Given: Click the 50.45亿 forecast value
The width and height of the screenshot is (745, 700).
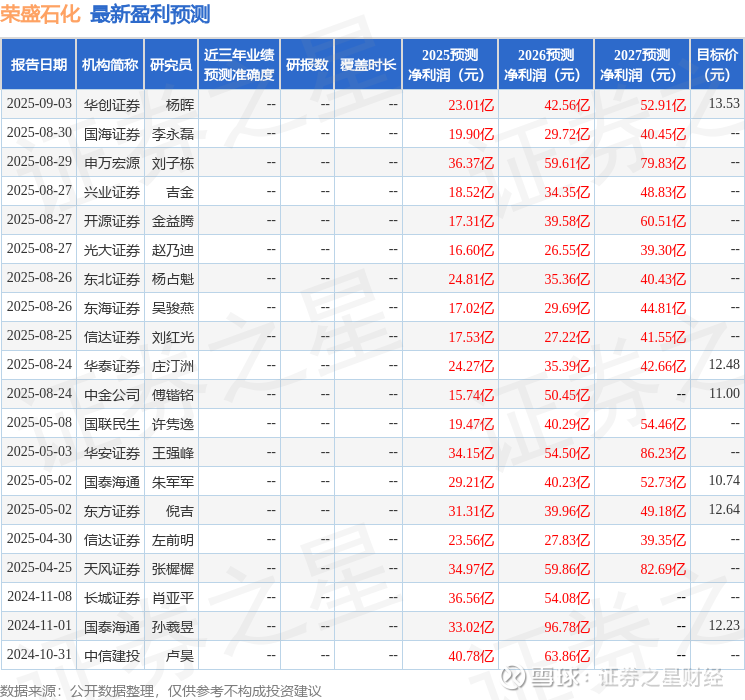Looking at the screenshot, I should click(x=567, y=395).
